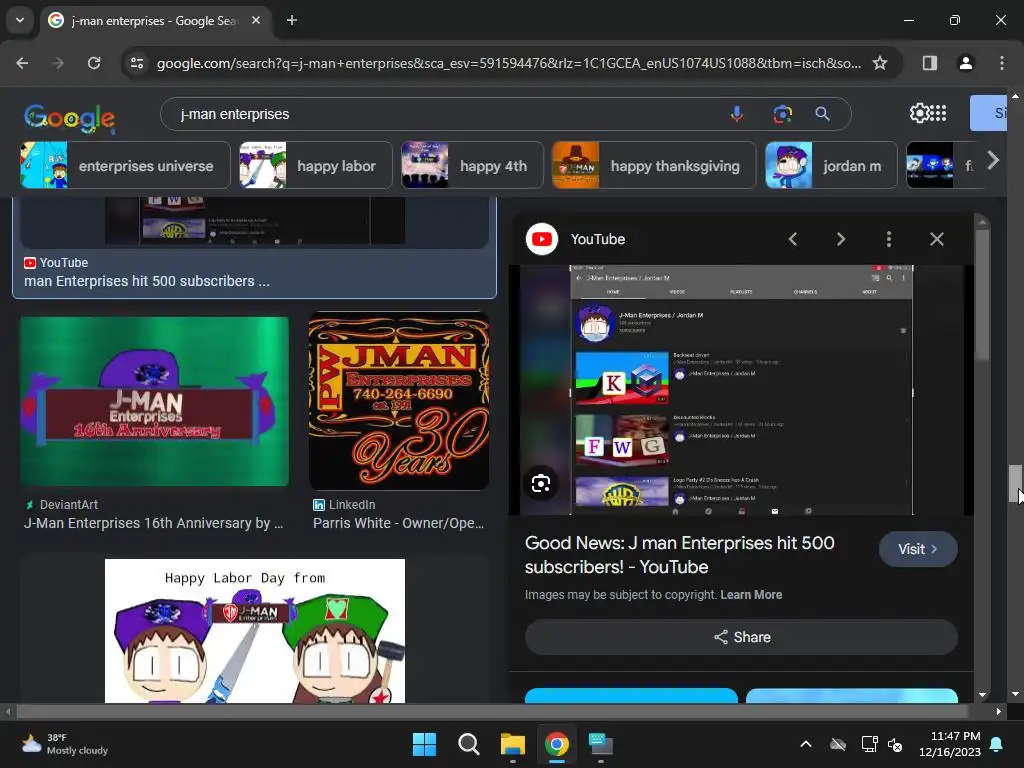The height and width of the screenshot is (768, 1024).
Task: Reload the current page
Action: 94,63
